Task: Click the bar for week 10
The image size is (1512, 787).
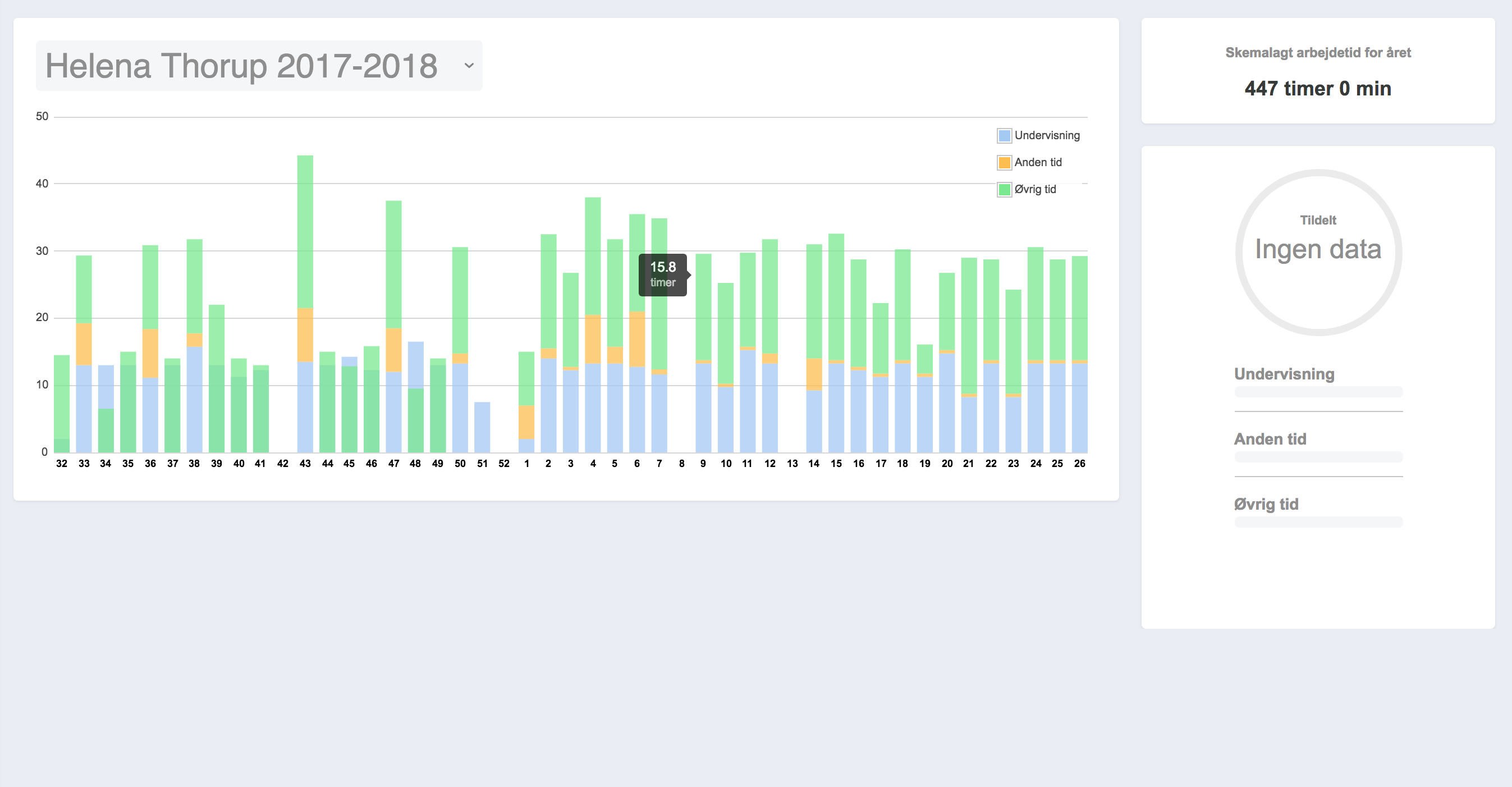Action: tap(726, 368)
